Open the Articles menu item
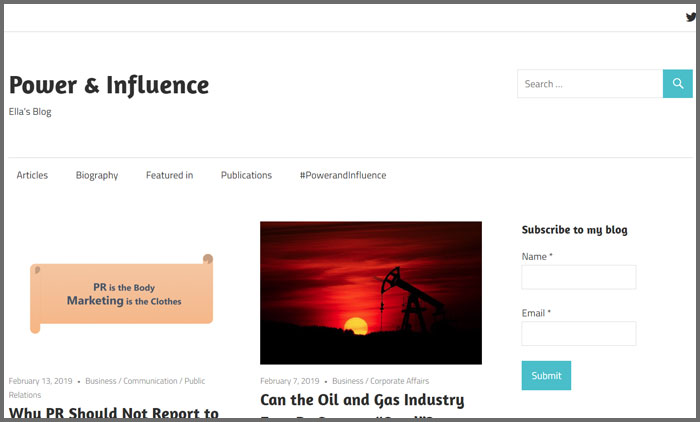700x422 pixels. pos(32,175)
